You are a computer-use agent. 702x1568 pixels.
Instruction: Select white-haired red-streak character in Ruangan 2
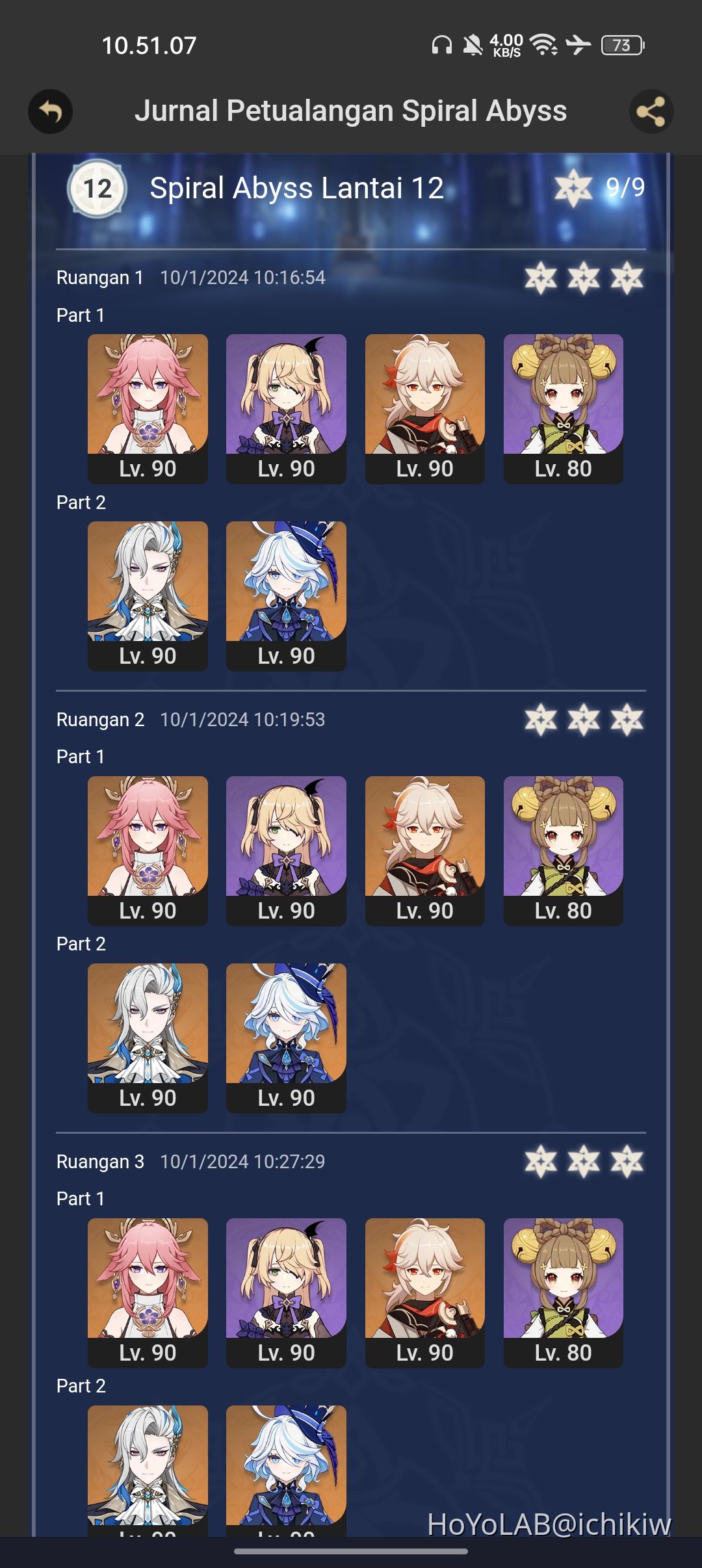[x=425, y=851]
